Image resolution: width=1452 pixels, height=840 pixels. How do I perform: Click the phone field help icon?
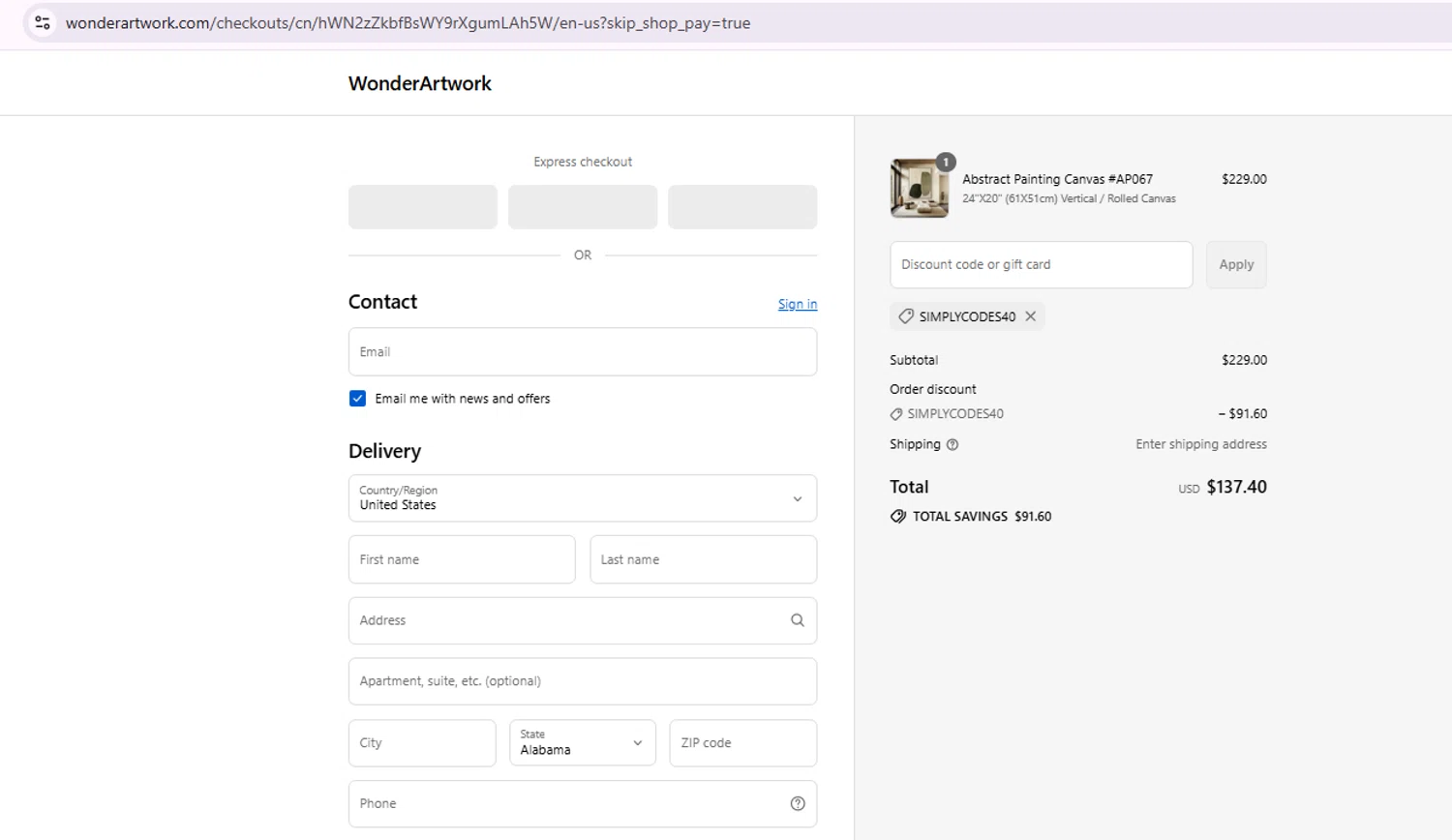click(x=798, y=803)
